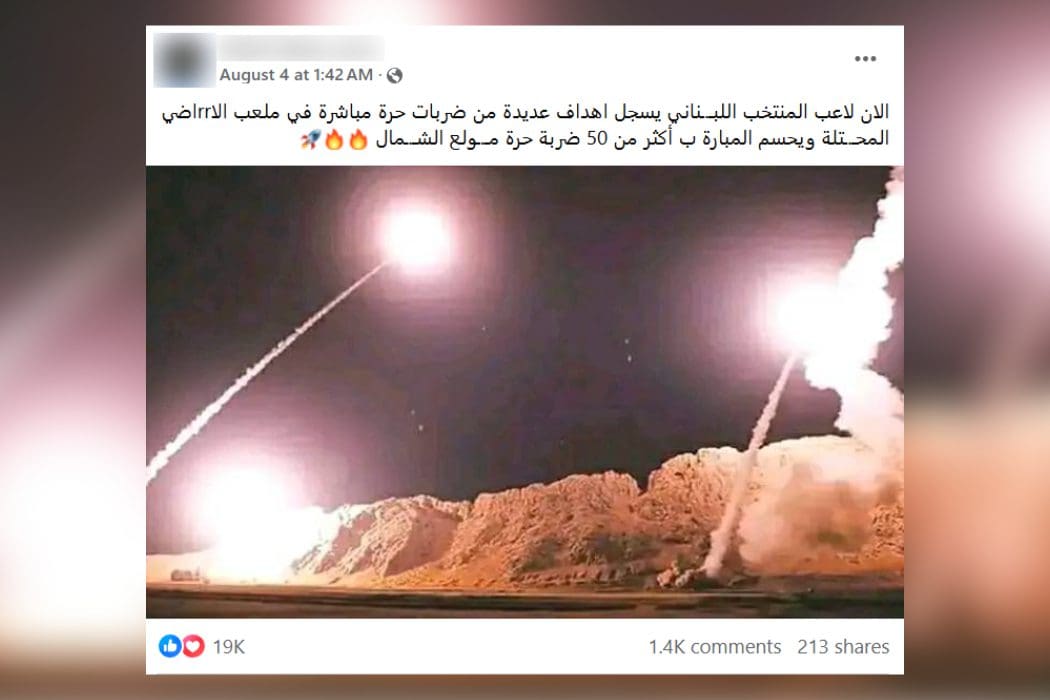The width and height of the screenshot is (1050, 700).
Task: Click the blue Like reaction icon
Action: coord(169,646)
